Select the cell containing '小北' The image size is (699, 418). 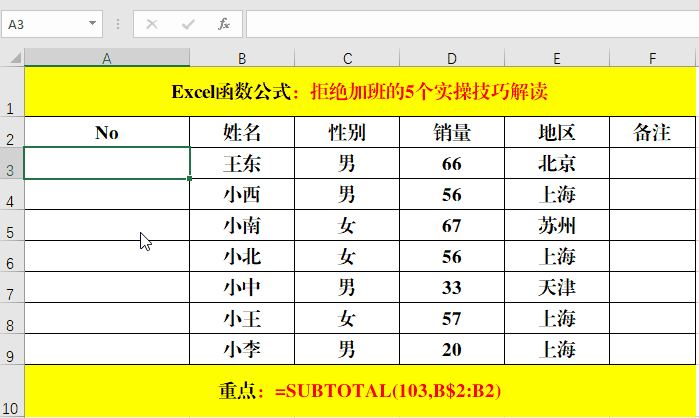coord(242,256)
